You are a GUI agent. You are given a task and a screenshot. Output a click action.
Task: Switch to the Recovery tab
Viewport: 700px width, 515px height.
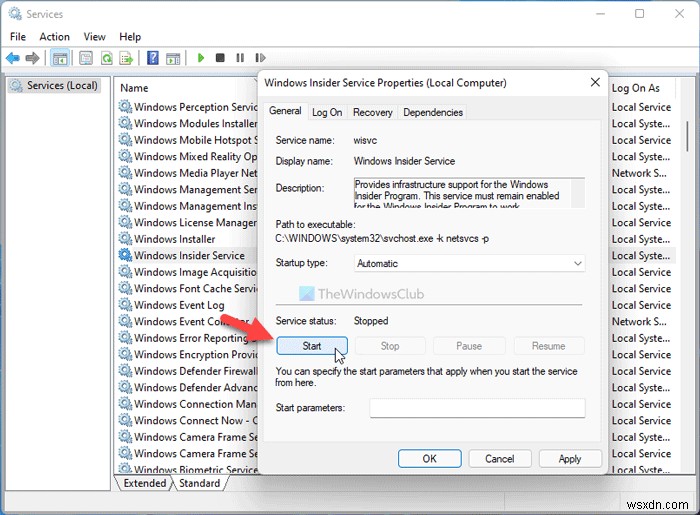[373, 112]
